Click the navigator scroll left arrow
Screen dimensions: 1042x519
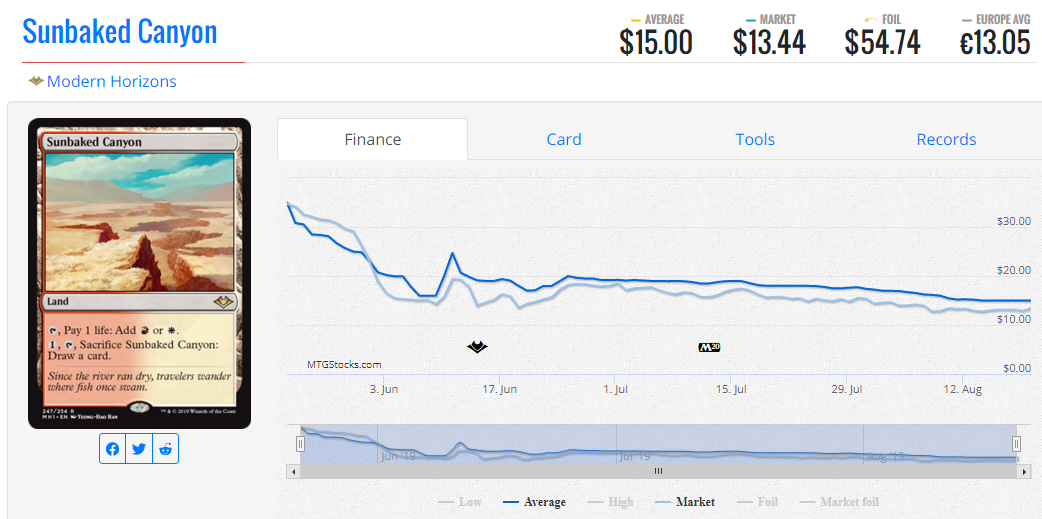pyautogui.click(x=293, y=471)
